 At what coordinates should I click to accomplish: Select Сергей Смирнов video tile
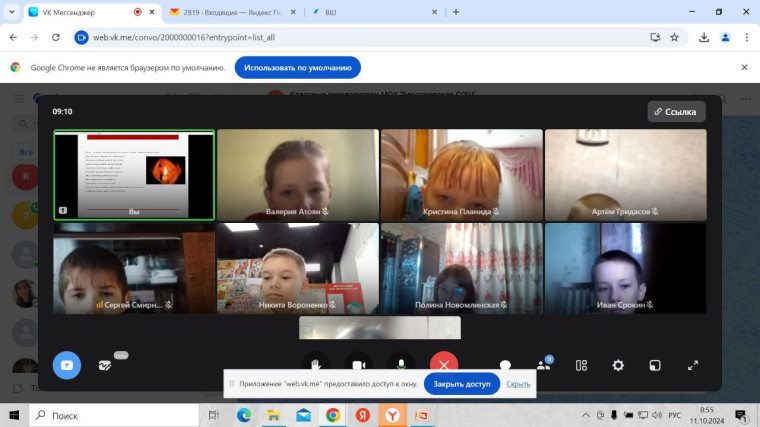[134, 269]
